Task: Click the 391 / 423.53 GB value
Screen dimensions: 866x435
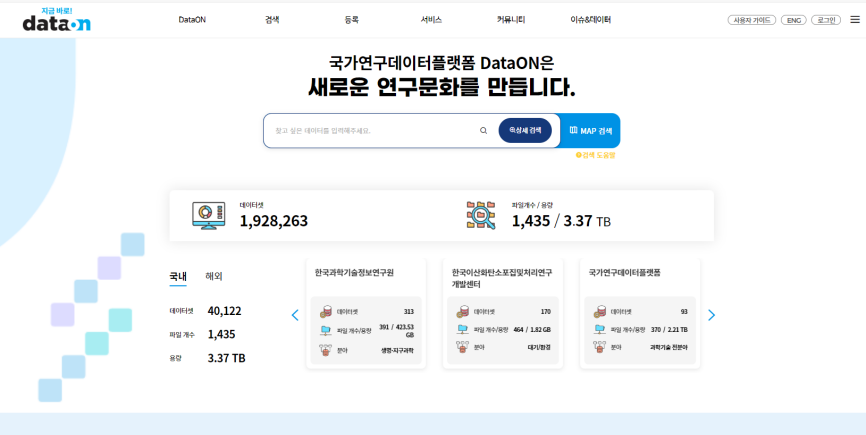Action: [x=397, y=331]
